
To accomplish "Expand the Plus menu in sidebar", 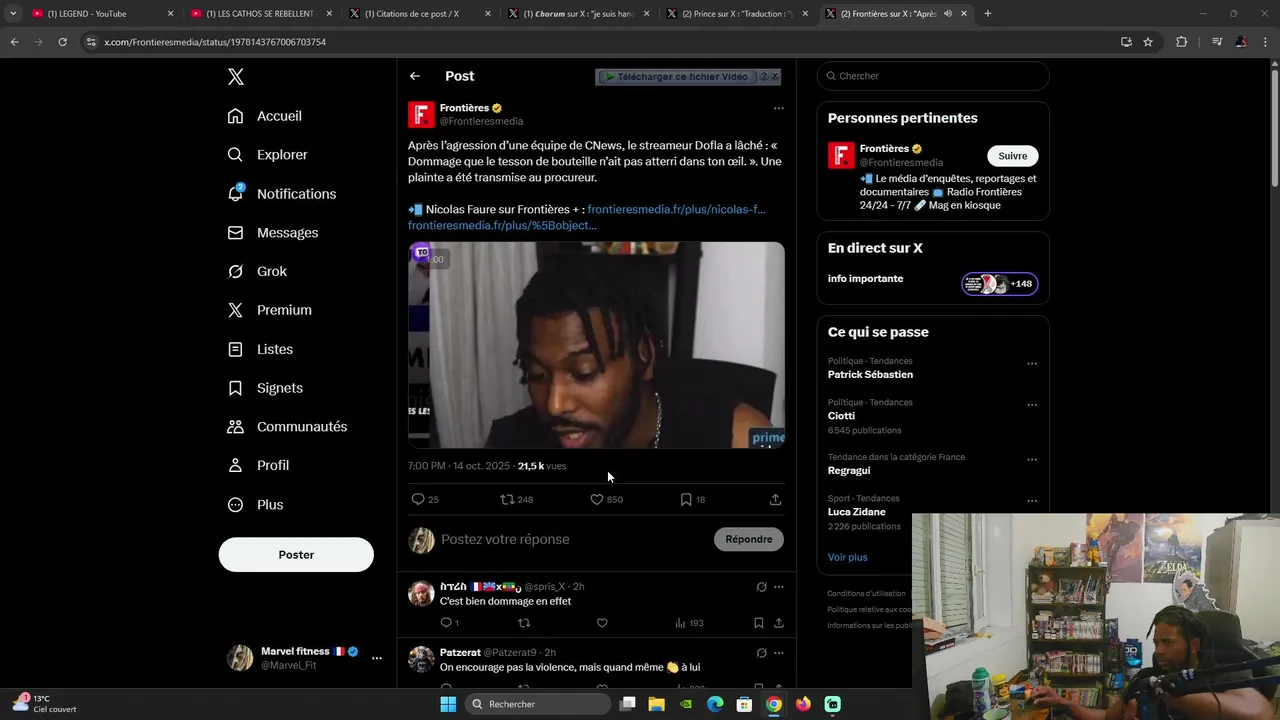I will (x=255, y=505).
